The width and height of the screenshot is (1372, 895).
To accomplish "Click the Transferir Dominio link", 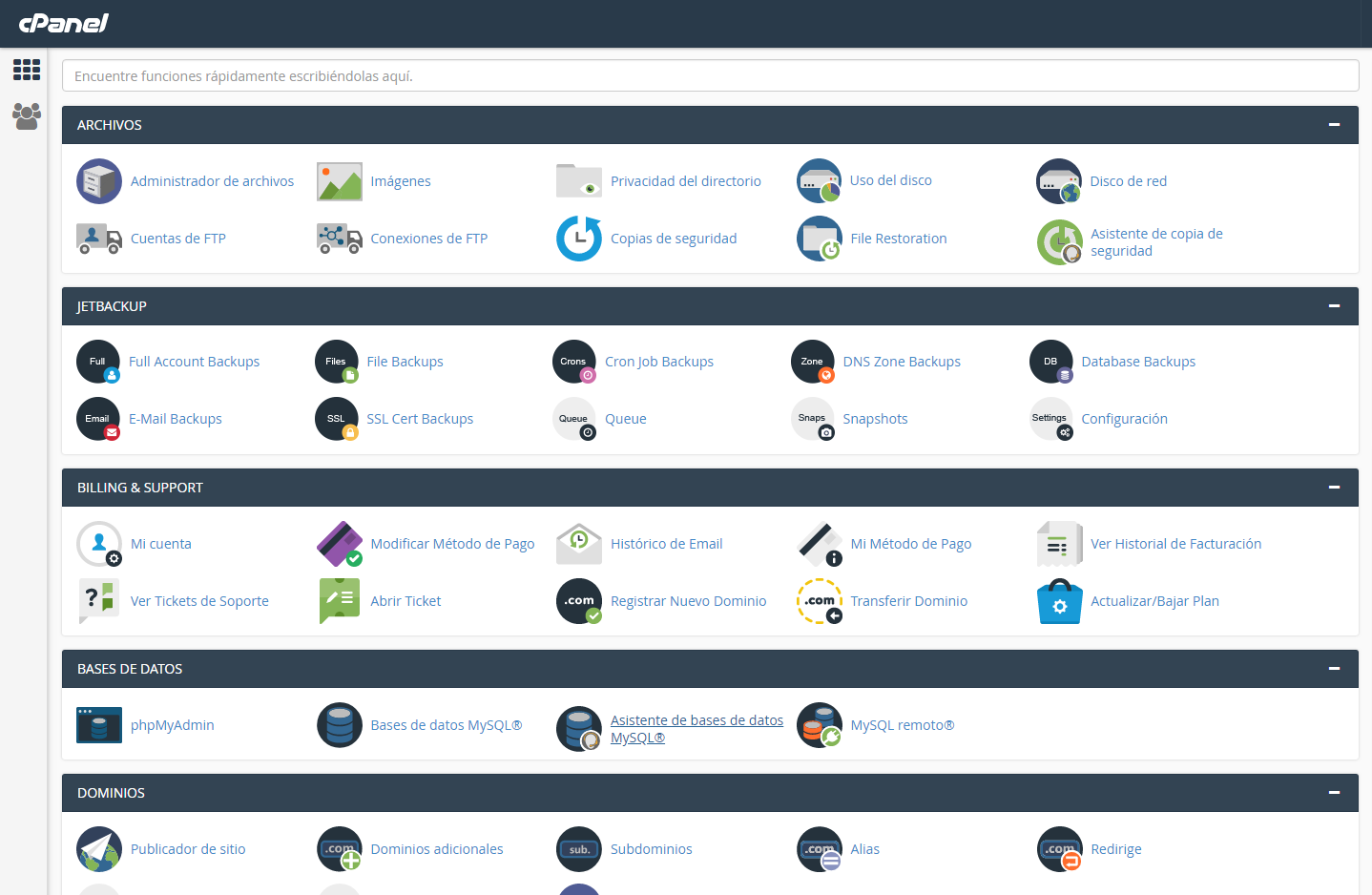I will coord(909,601).
